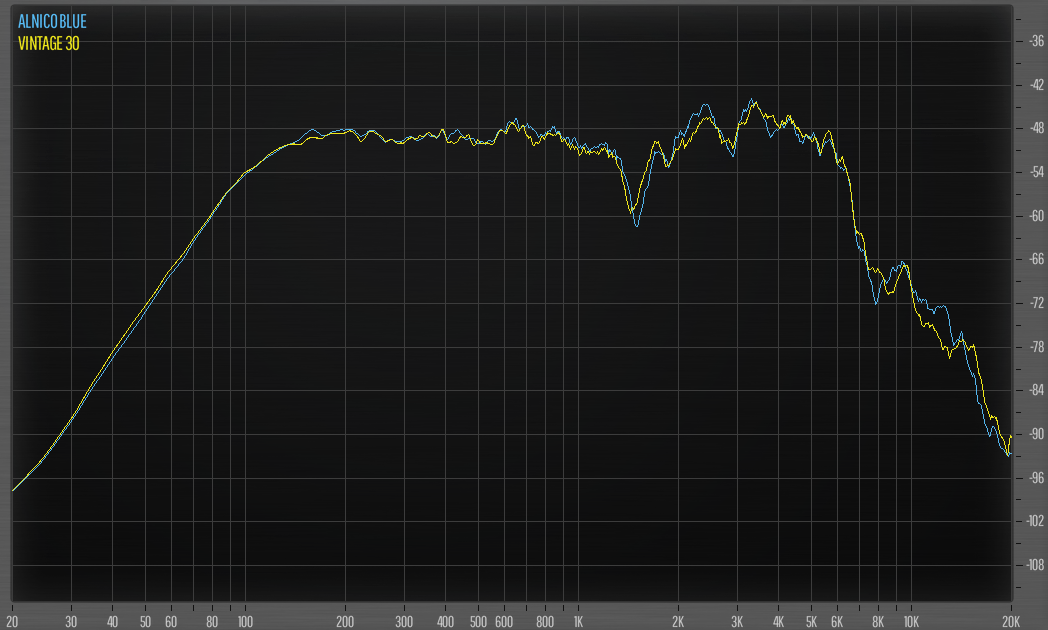The image size is (1048, 630).
Task: Click the -102 dB scale label
Action: click(x=1035, y=521)
